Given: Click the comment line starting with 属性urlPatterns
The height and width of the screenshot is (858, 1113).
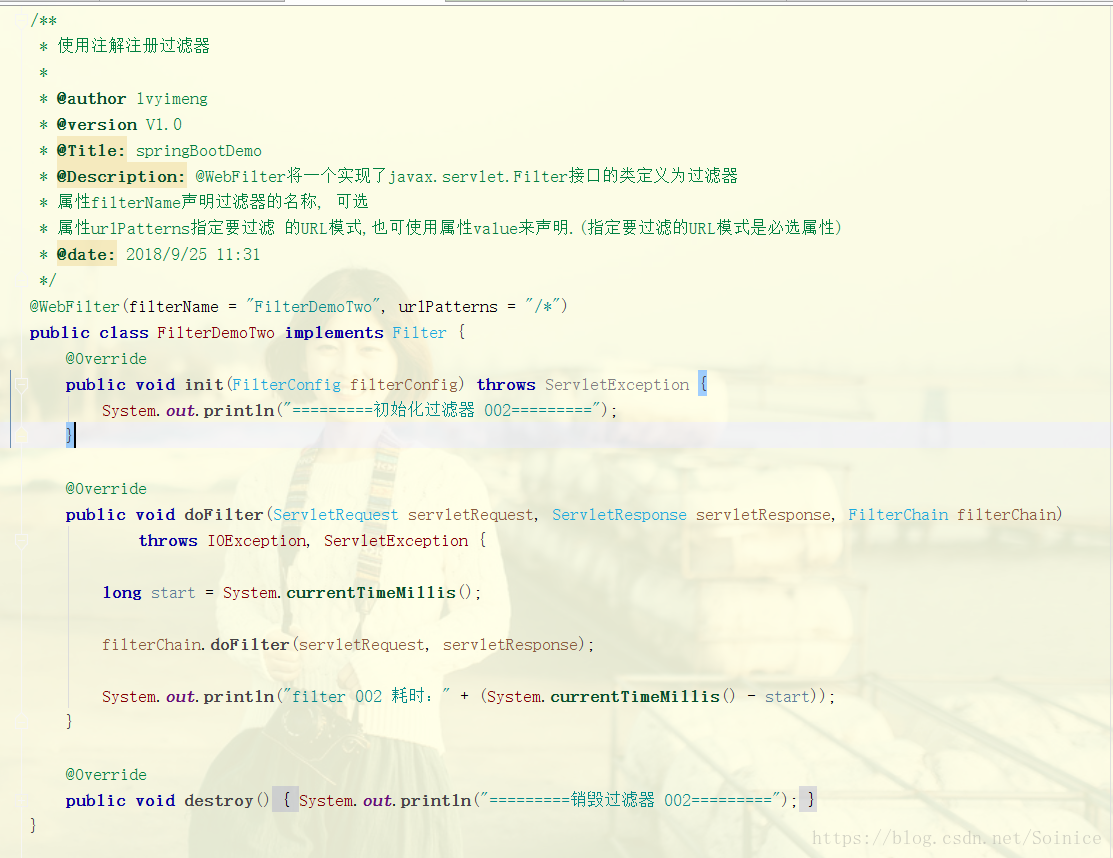Looking at the screenshot, I should [x=449, y=228].
